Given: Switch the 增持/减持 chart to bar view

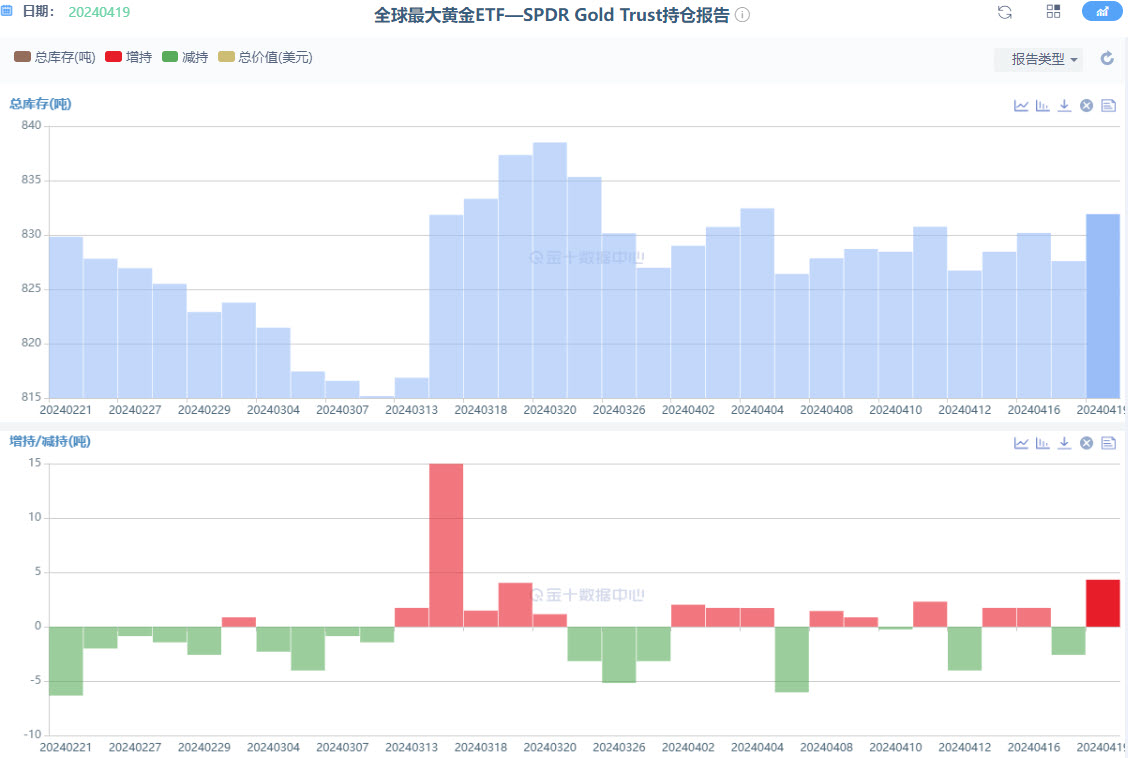Looking at the screenshot, I should coord(1042,443).
